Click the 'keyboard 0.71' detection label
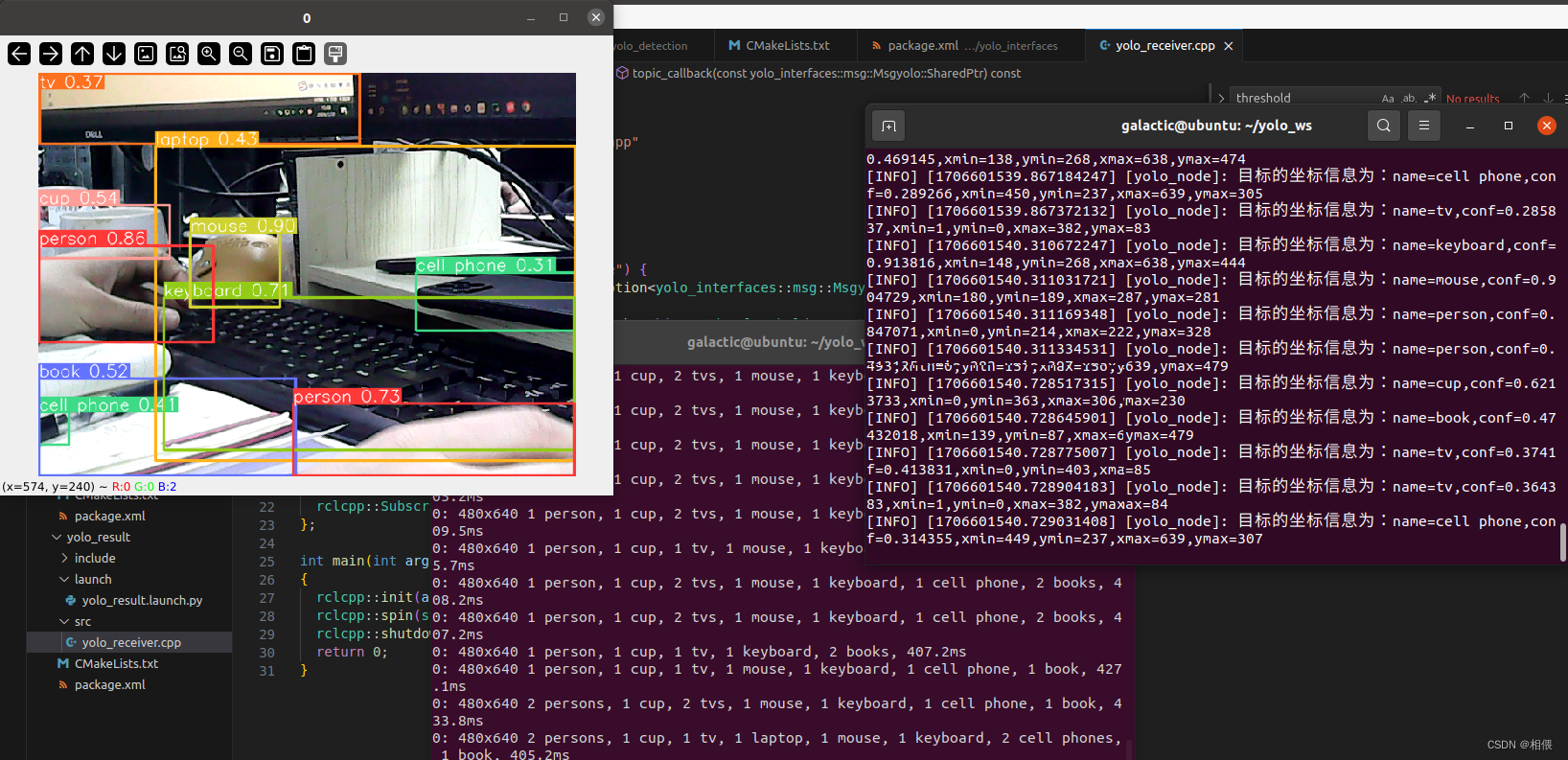Viewport: 1568px width, 760px height. pos(227,290)
